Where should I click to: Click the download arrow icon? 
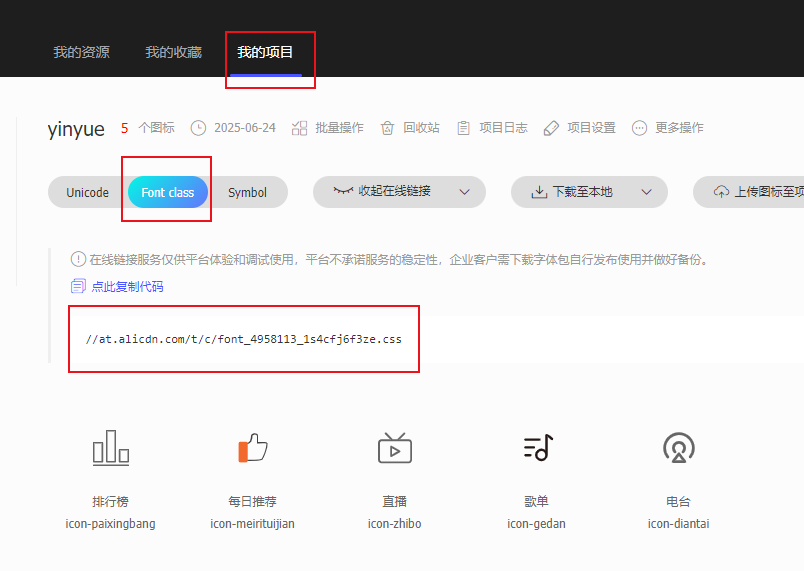click(x=539, y=192)
